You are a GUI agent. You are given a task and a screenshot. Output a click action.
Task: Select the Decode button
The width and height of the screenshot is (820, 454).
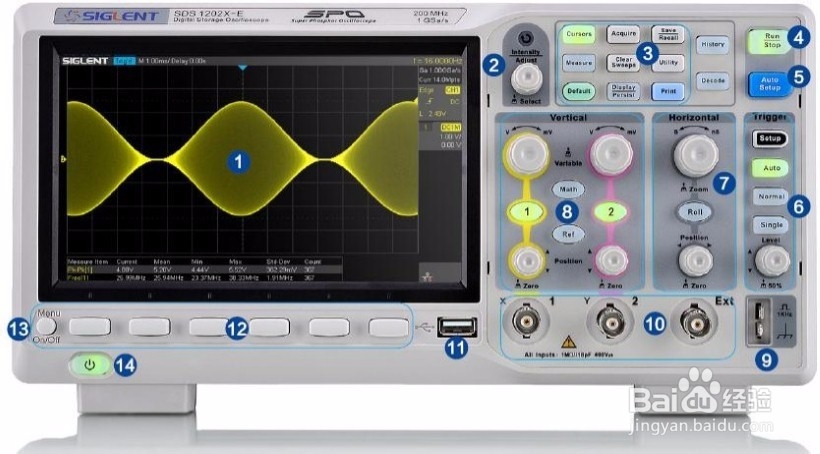713,81
